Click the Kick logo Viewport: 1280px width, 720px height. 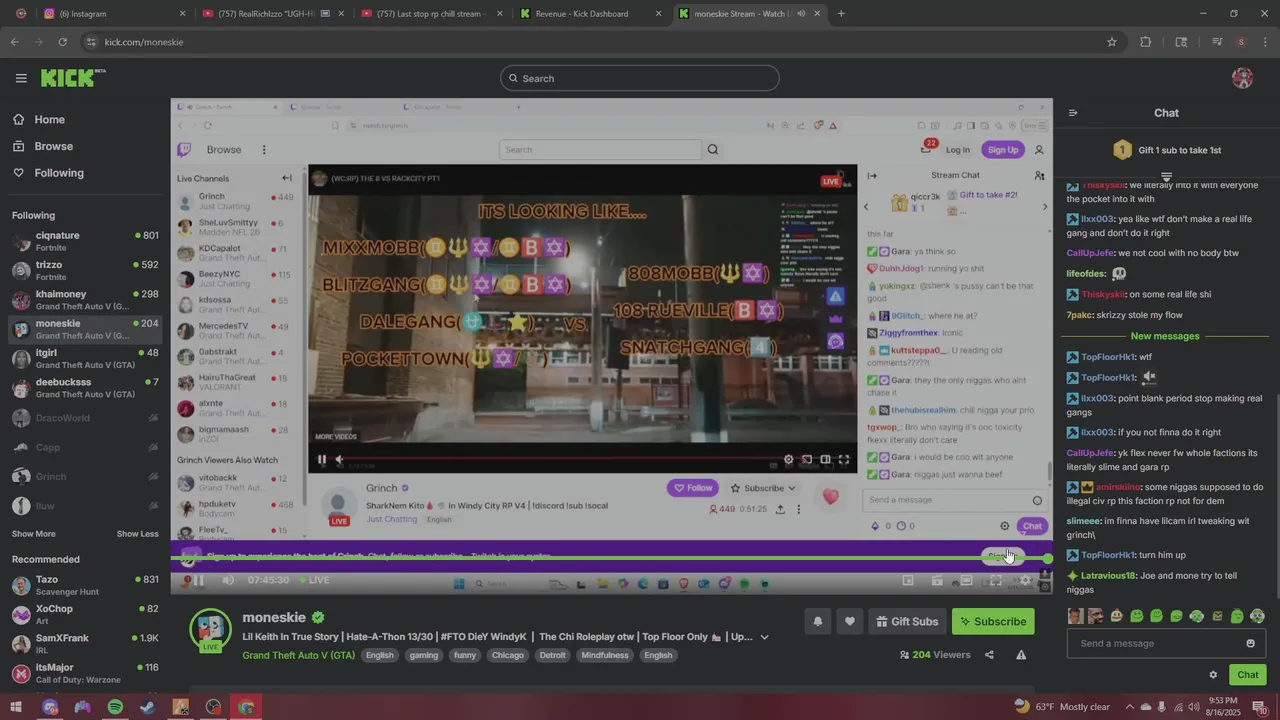point(72,78)
